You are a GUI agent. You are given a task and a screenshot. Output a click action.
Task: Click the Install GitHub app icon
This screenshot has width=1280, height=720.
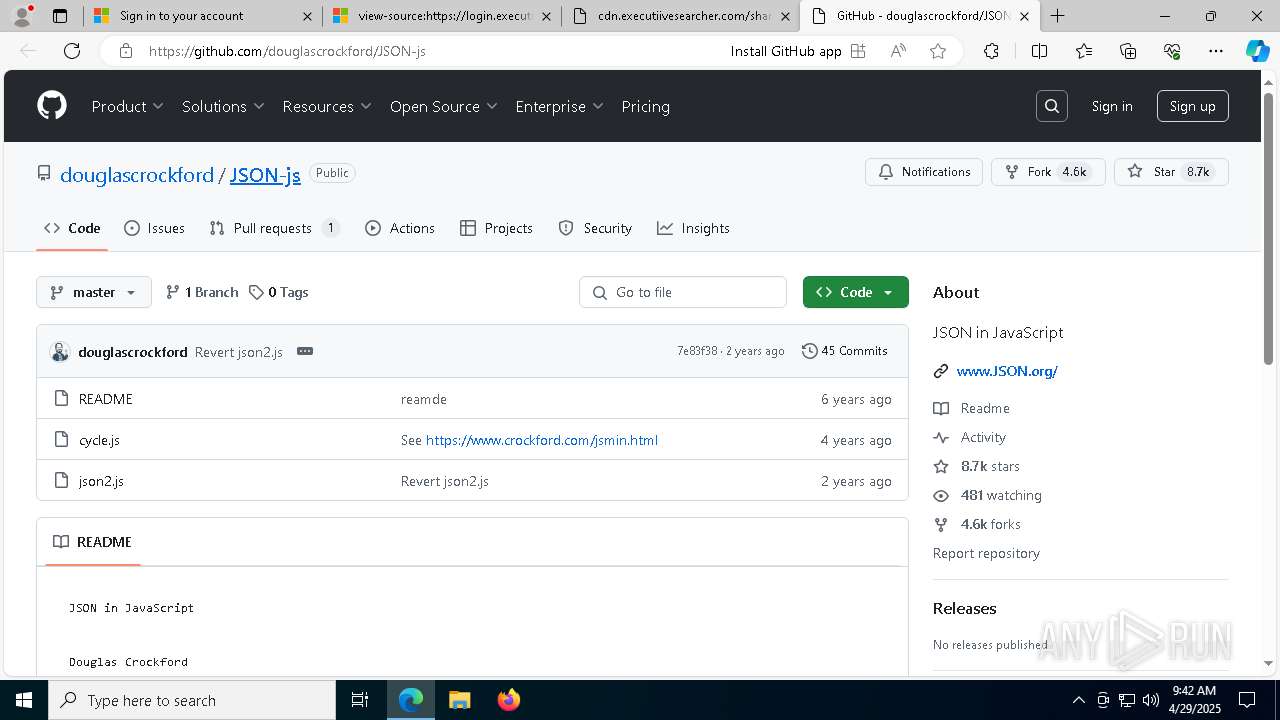click(858, 51)
